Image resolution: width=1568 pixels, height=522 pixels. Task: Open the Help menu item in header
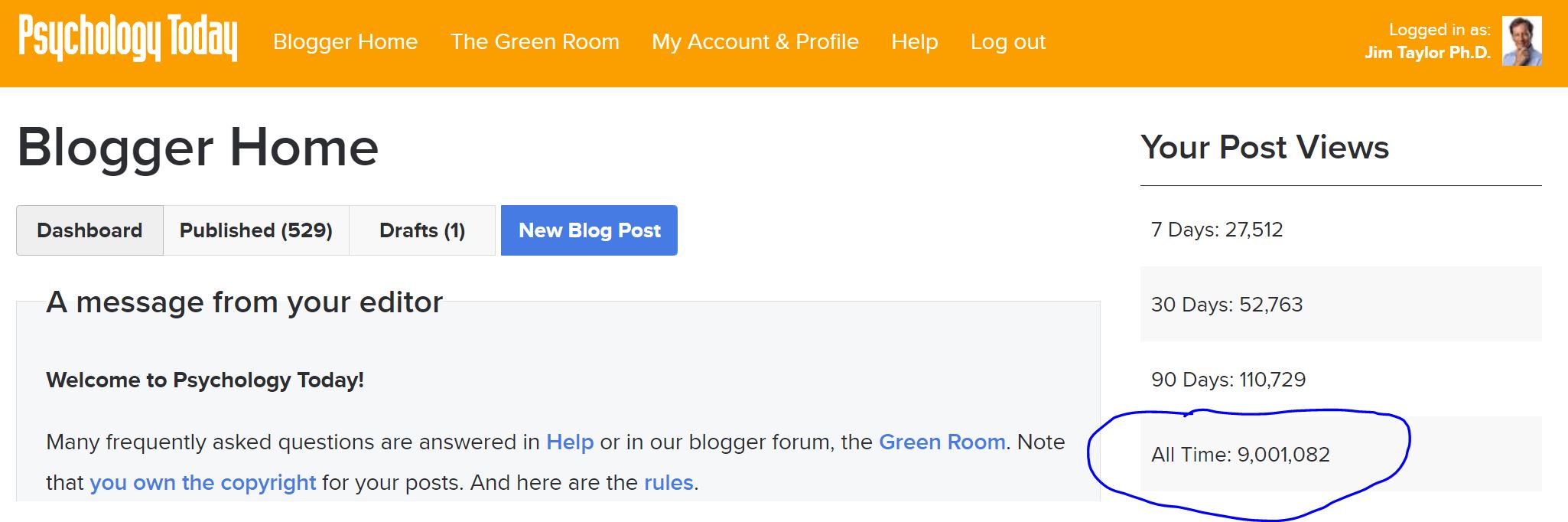(x=914, y=41)
